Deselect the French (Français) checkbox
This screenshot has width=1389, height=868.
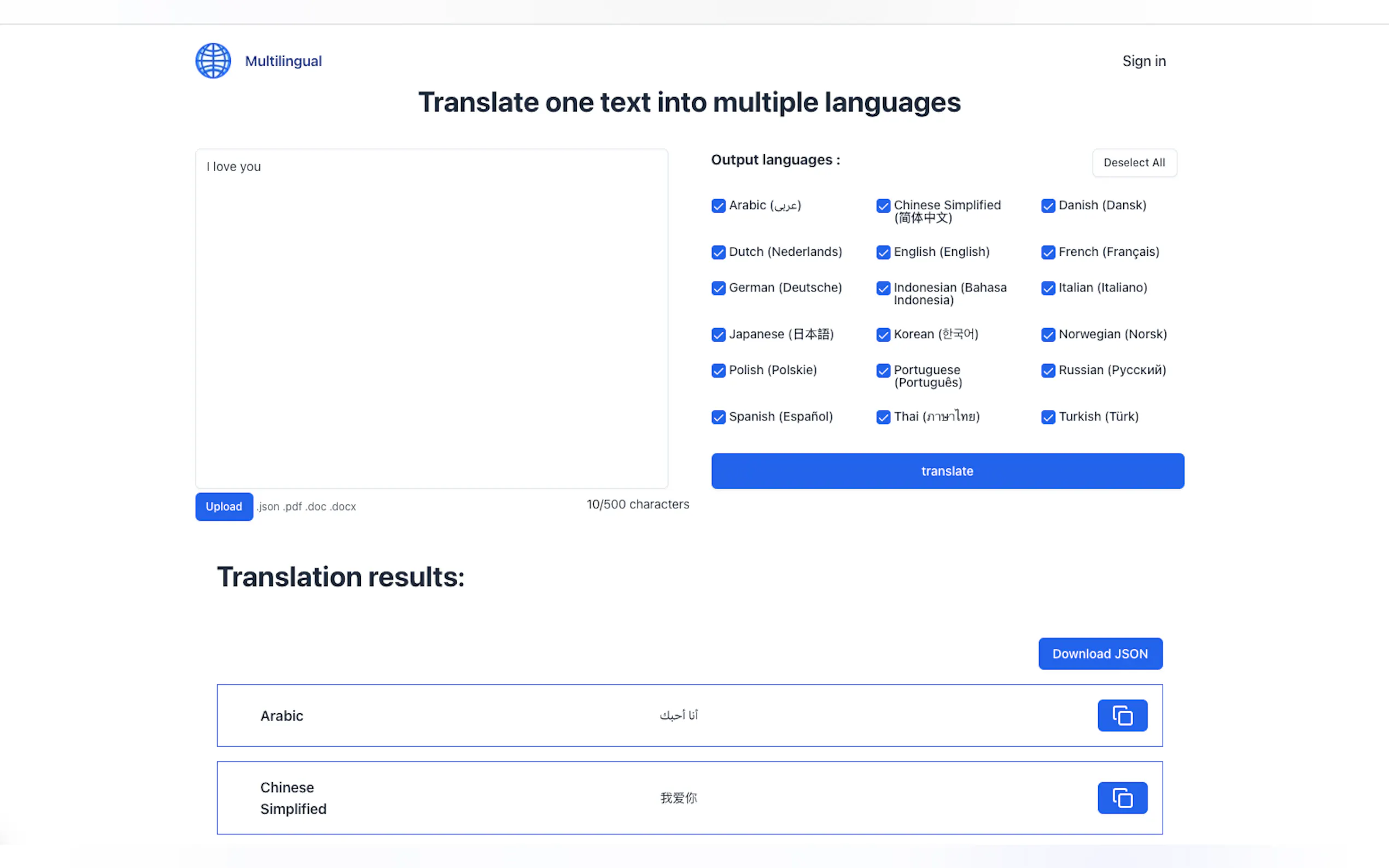pos(1048,252)
